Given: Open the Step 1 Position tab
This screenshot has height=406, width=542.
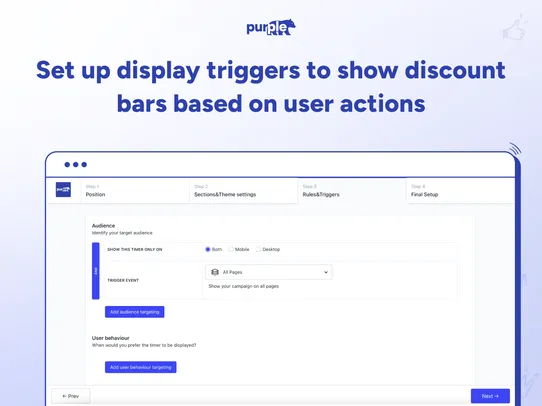Looking at the screenshot, I should click(x=135, y=191).
